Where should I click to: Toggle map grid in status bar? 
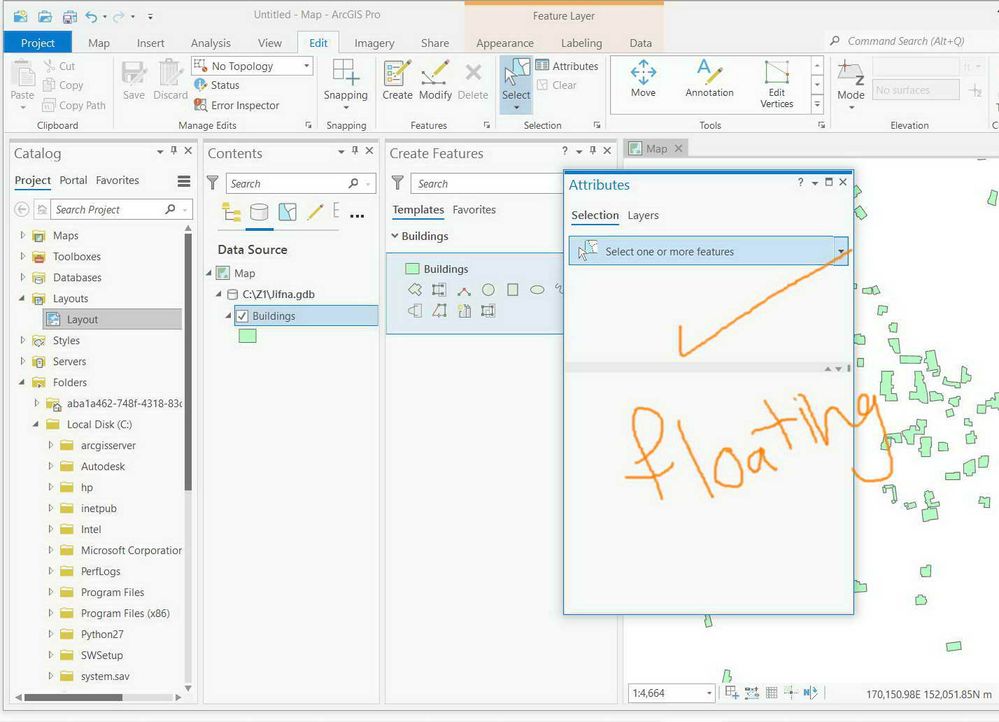coord(772,693)
